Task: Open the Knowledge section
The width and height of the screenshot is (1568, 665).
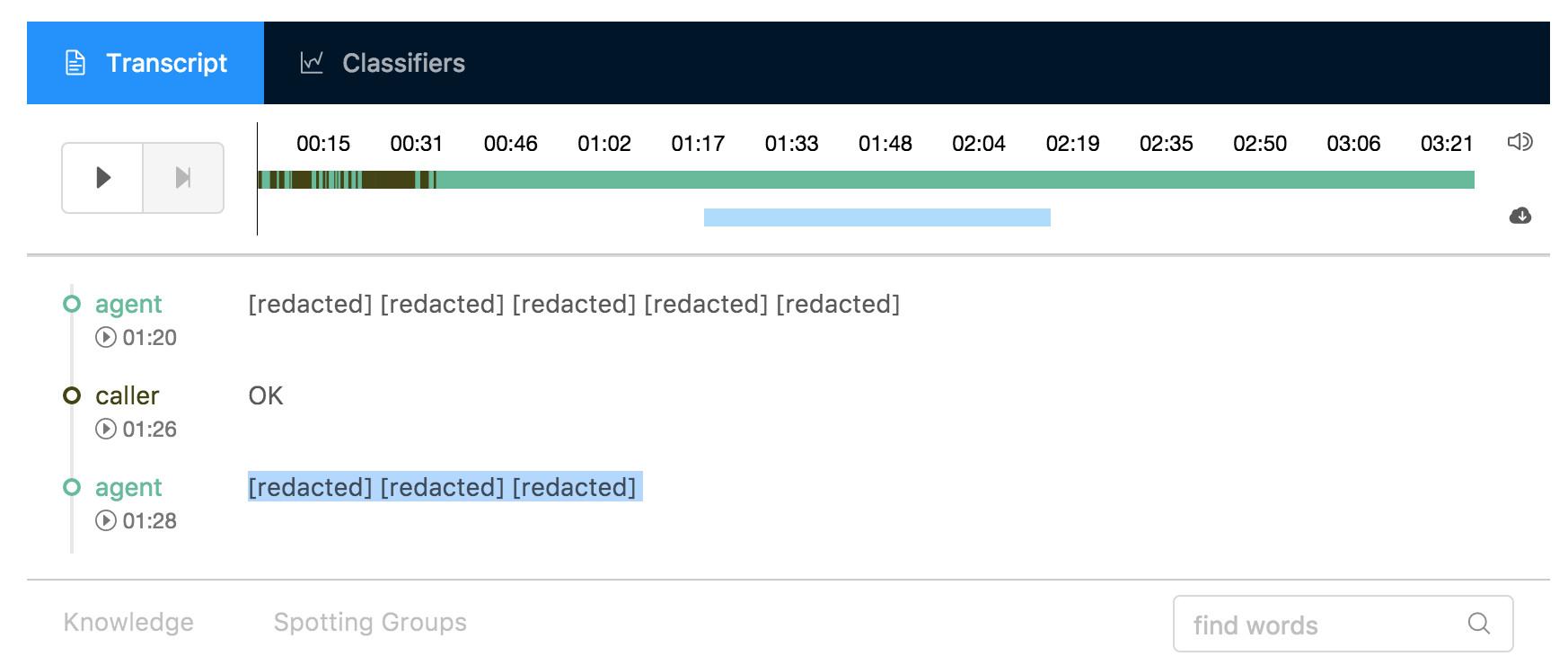Action: [128, 622]
